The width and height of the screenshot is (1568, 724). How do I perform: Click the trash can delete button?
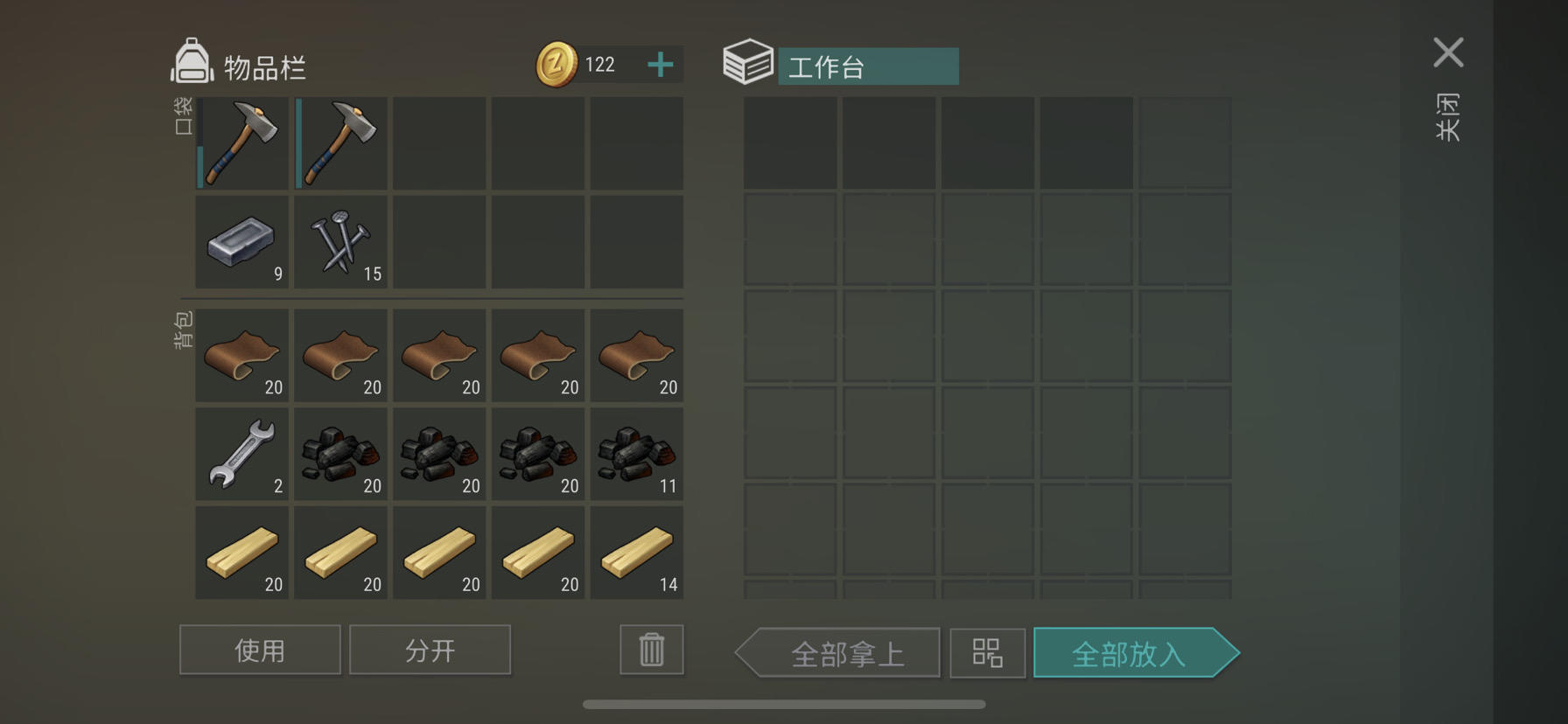coord(652,650)
